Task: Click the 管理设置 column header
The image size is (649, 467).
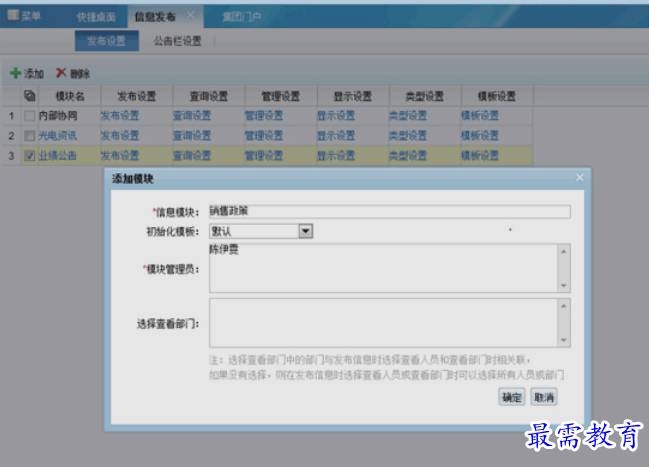Action: point(281,96)
